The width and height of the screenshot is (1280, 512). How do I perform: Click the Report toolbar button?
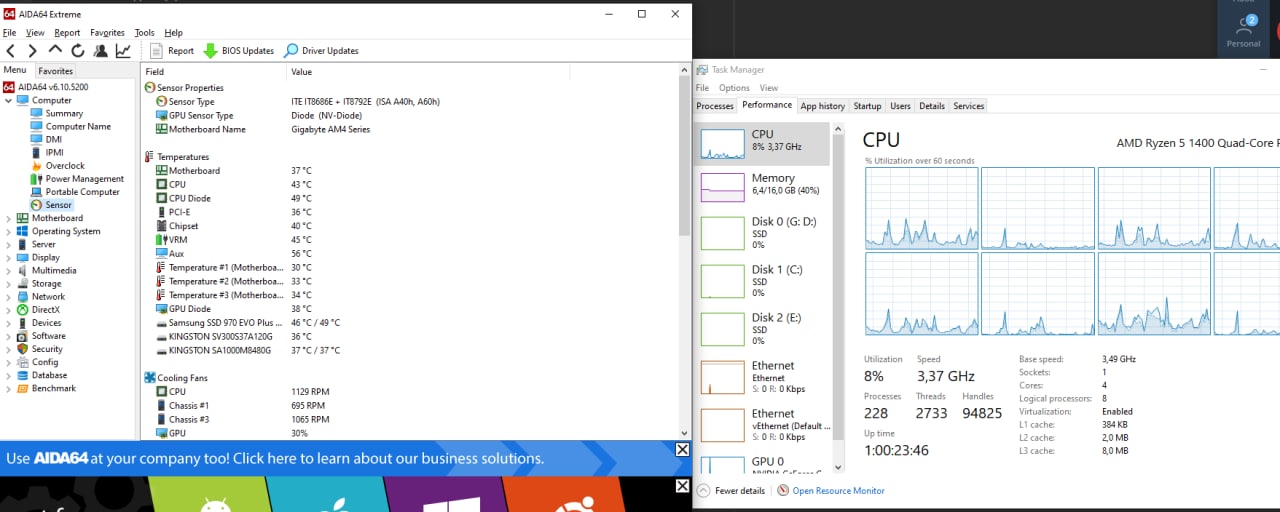(172, 50)
